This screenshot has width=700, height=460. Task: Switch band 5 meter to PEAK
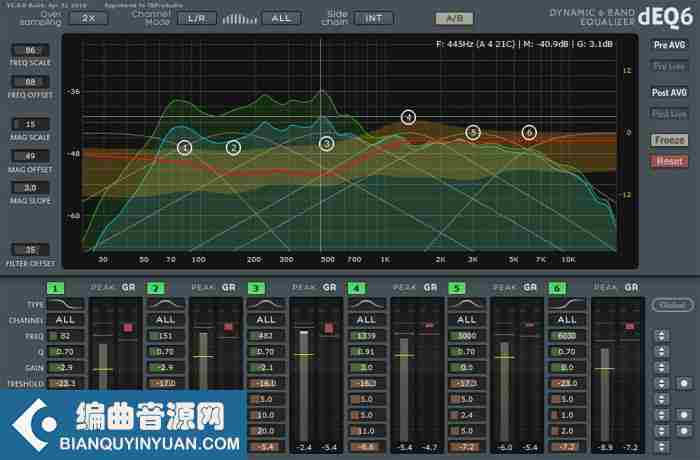(x=505, y=288)
